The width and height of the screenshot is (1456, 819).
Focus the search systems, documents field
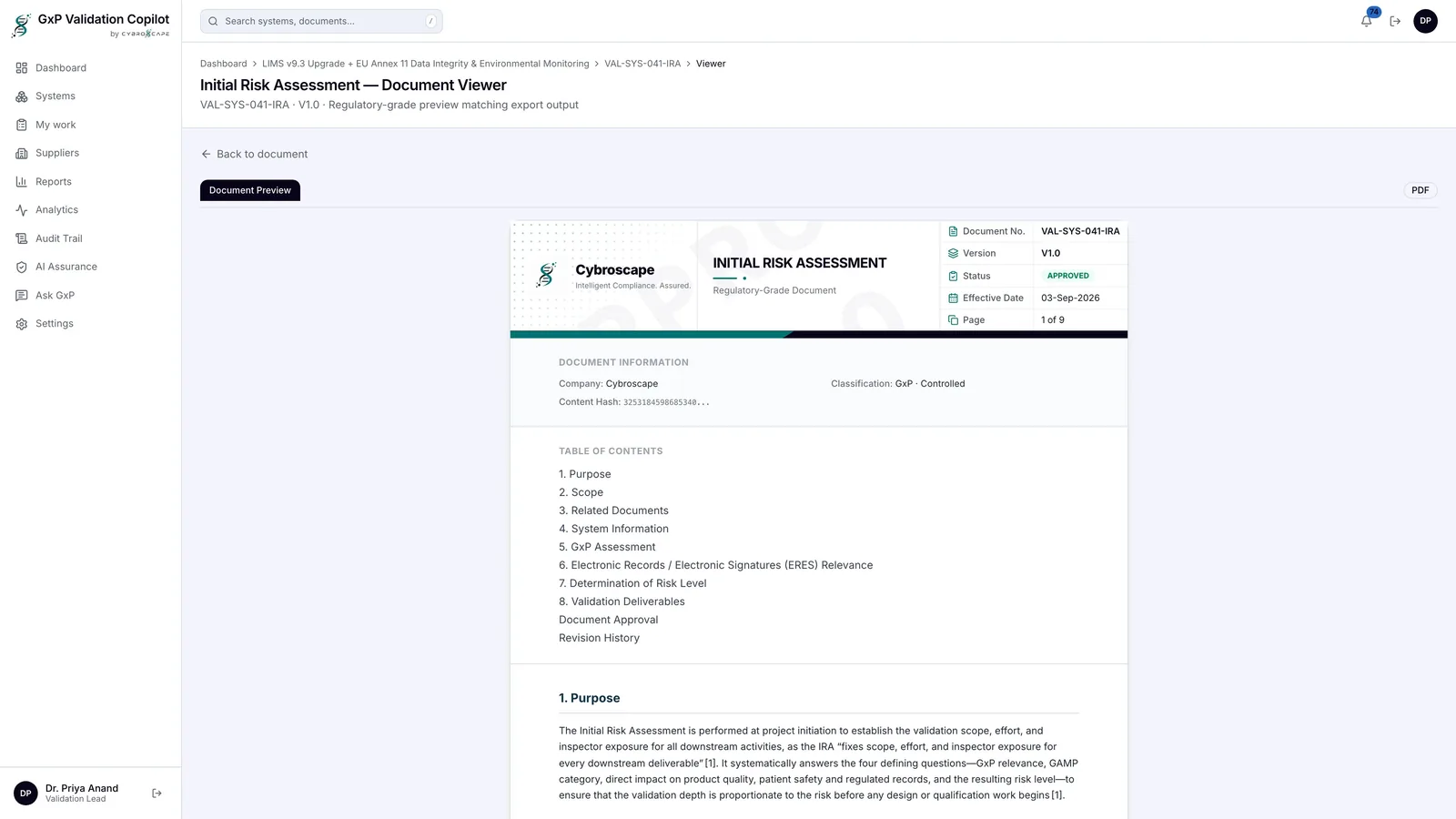click(321, 21)
